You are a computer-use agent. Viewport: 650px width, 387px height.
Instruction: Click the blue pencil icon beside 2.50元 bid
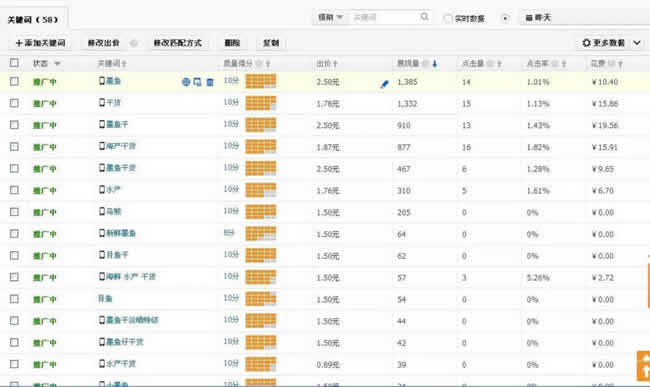point(384,84)
